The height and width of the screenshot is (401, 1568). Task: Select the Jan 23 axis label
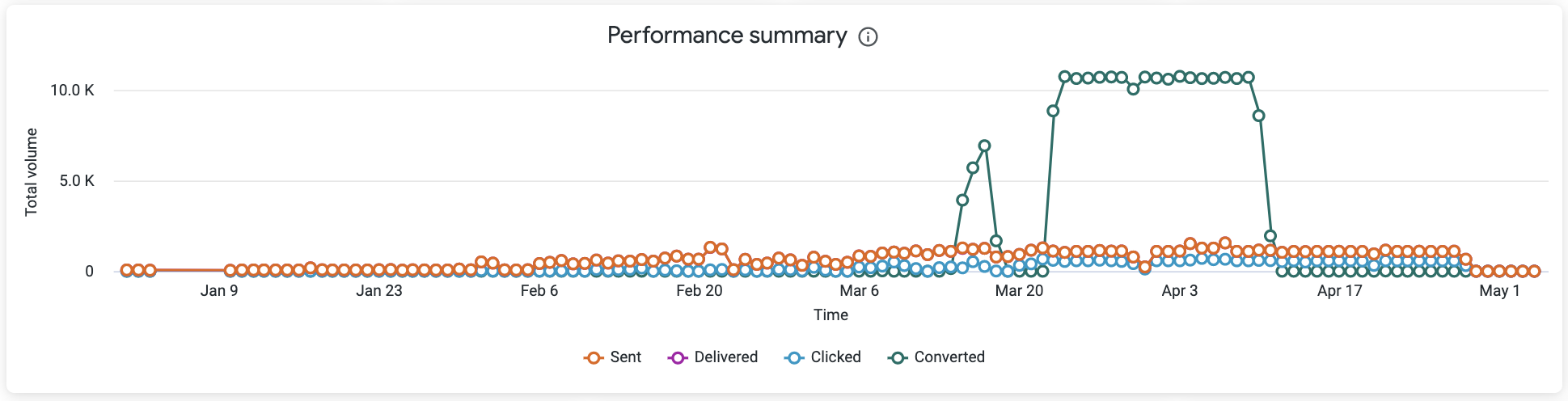coord(379,291)
